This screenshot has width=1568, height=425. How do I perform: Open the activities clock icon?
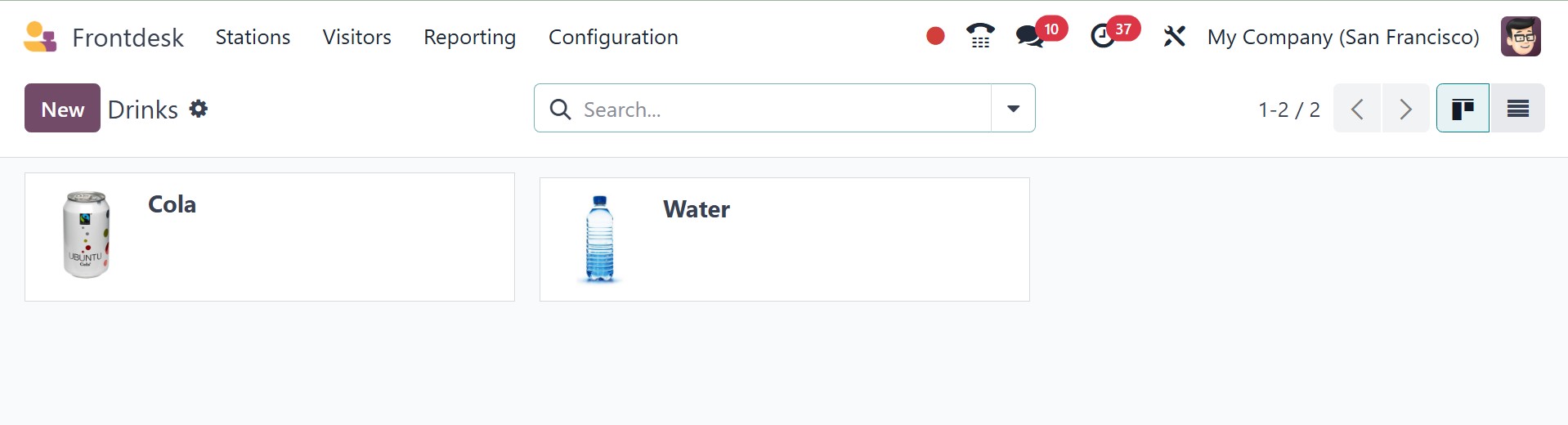click(x=1103, y=37)
